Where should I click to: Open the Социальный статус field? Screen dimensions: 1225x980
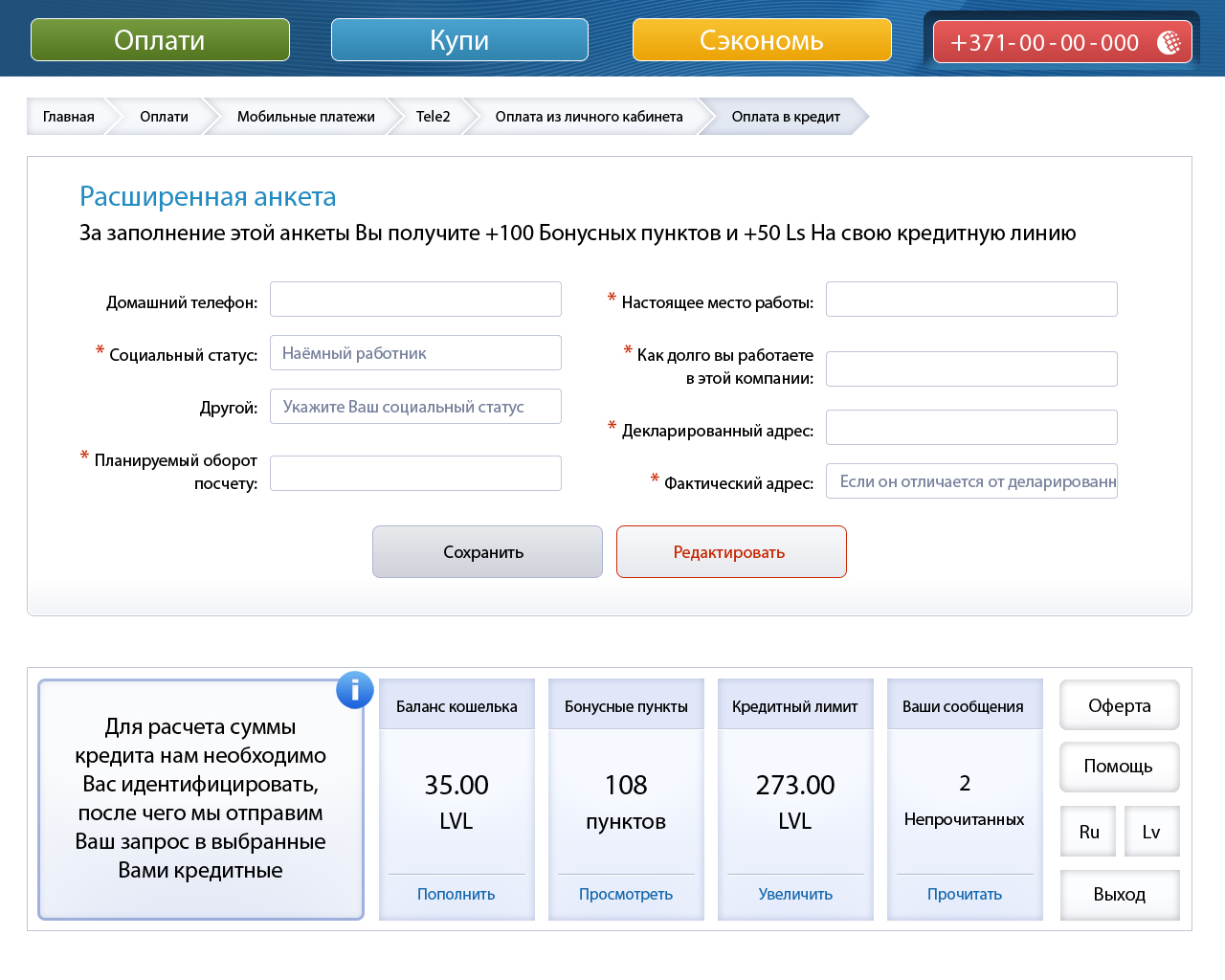tap(415, 353)
